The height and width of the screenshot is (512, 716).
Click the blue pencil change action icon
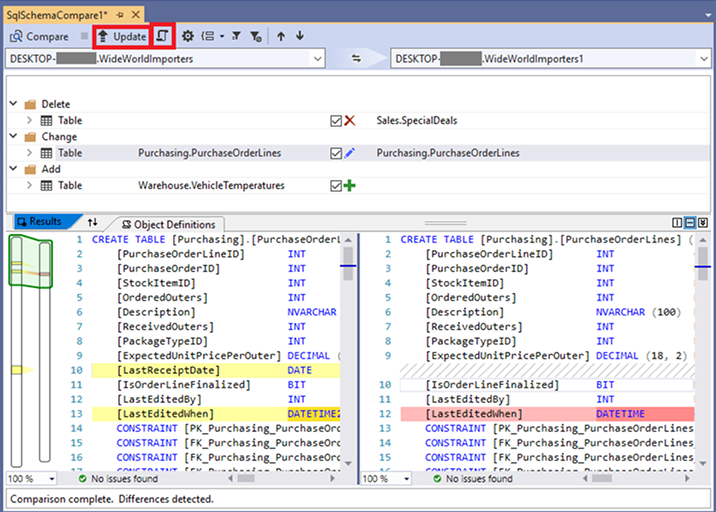pyautogui.click(x=350, y=153)
